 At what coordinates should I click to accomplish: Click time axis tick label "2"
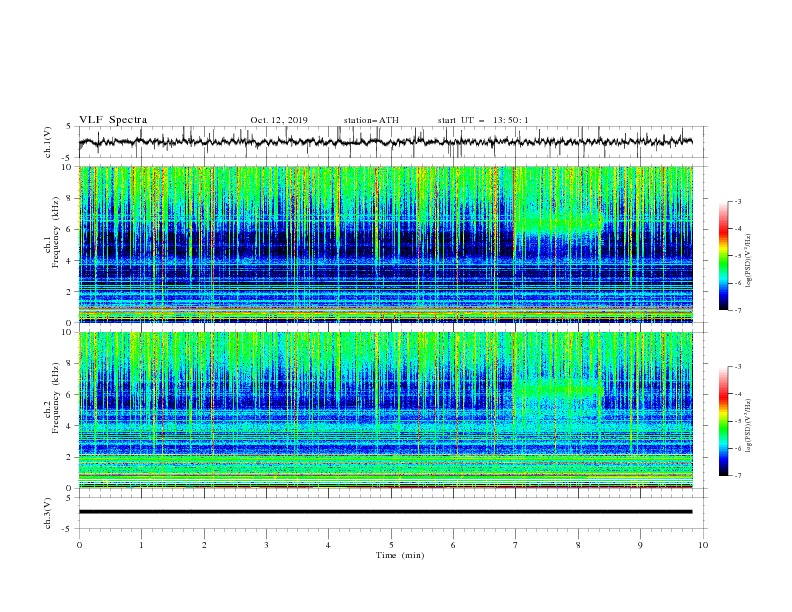click(x=204, y=545)
